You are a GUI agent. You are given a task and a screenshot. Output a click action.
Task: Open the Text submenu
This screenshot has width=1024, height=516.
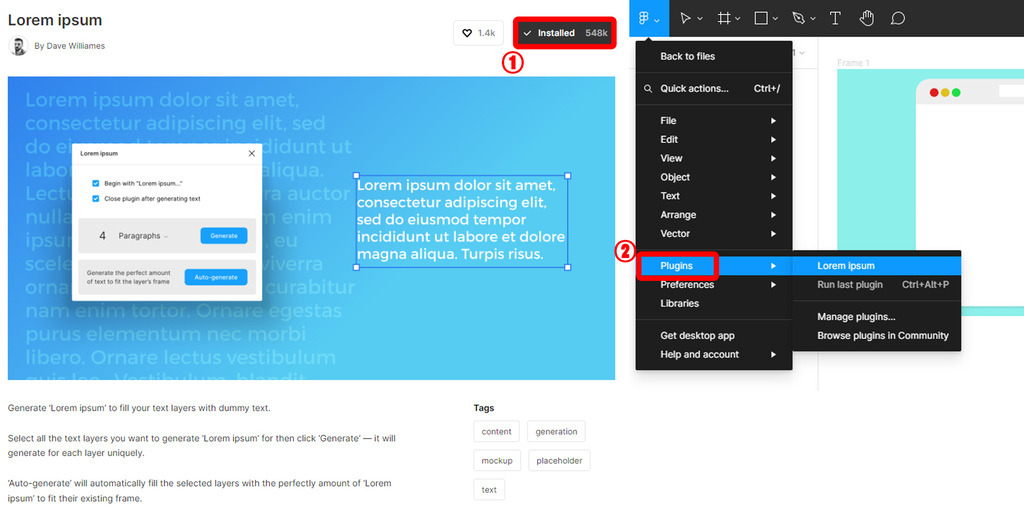point(714,196)
